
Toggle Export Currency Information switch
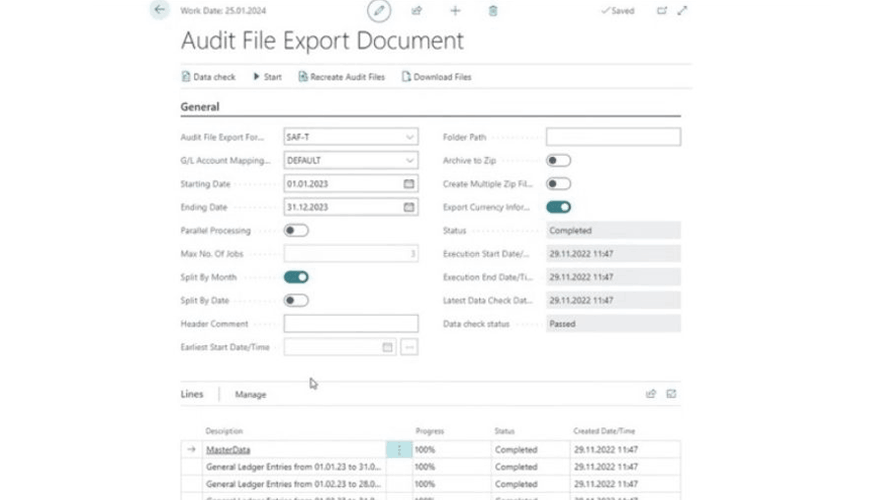558,207
